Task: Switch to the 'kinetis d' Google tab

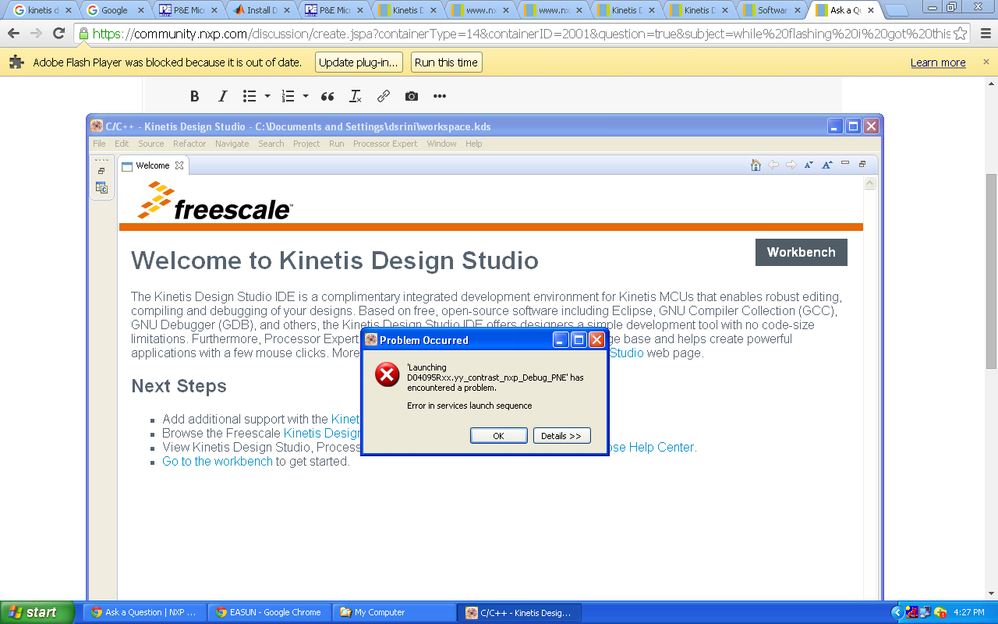Action: (x=43, y=10)
